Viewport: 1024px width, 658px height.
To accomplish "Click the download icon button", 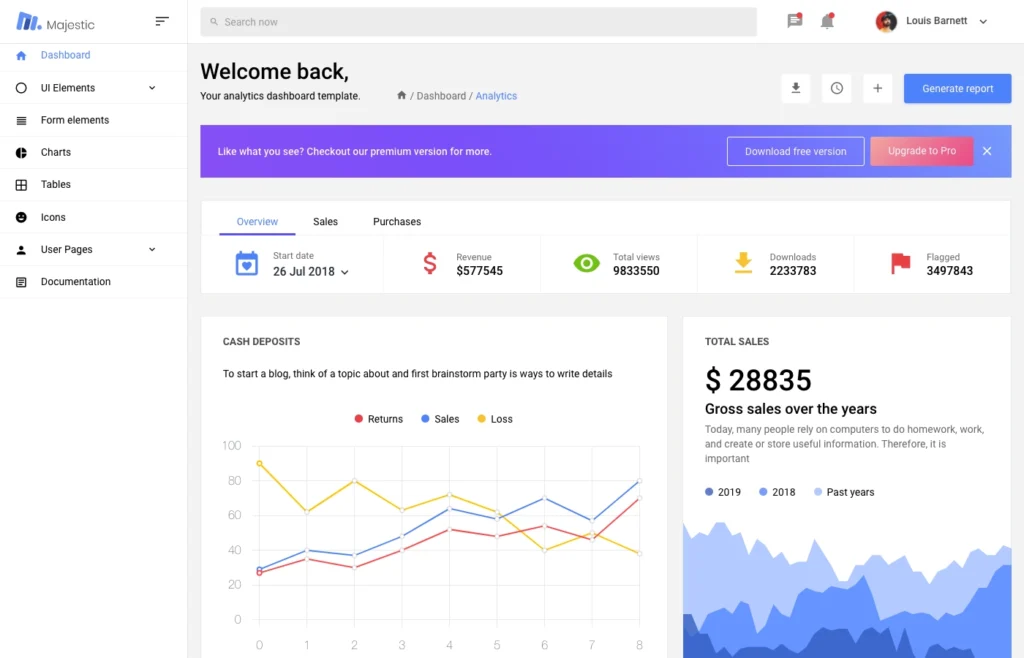I will [795, 88].
